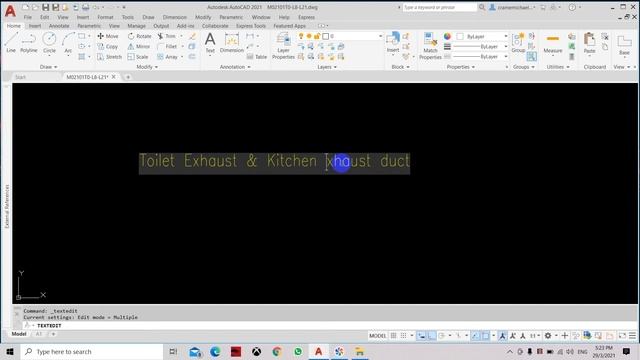Click the large Text annotation tool
The width and height of the screenshot is (640, 360).
tap(210, 42)
